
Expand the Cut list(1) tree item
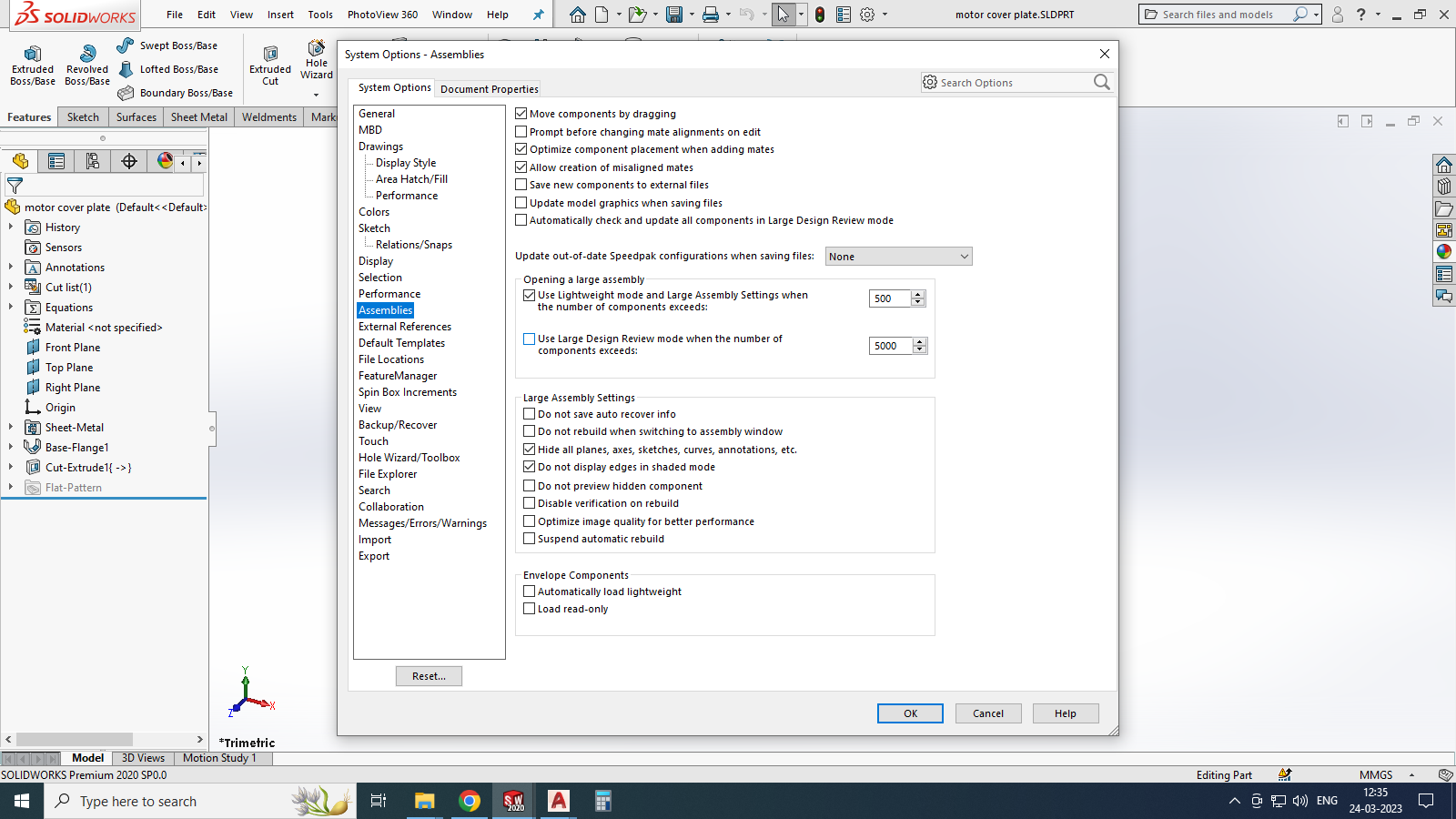(x=11, y=287)
